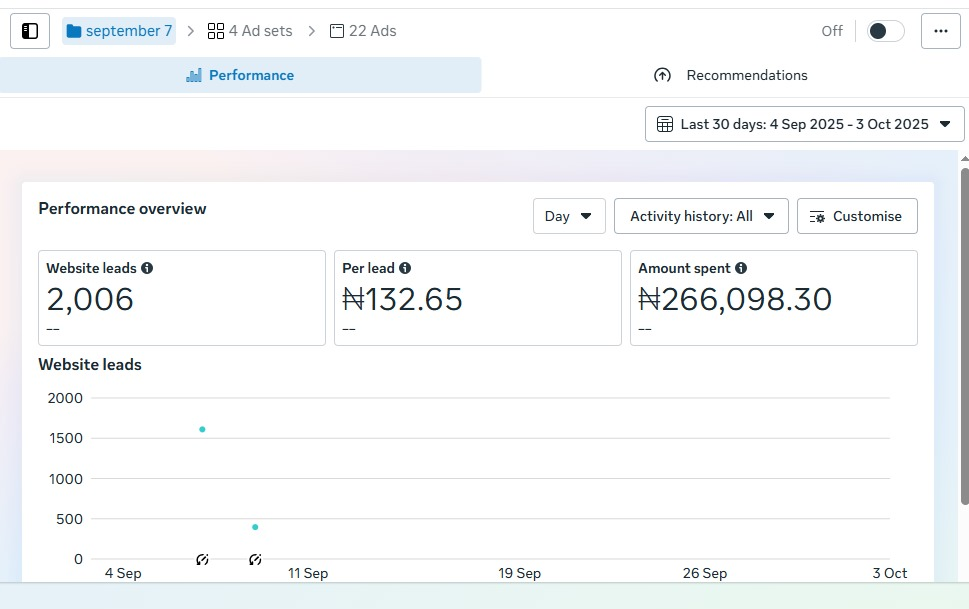Click the '₦132.65' per lead value

pyautogui.click(x=402, y=299)
